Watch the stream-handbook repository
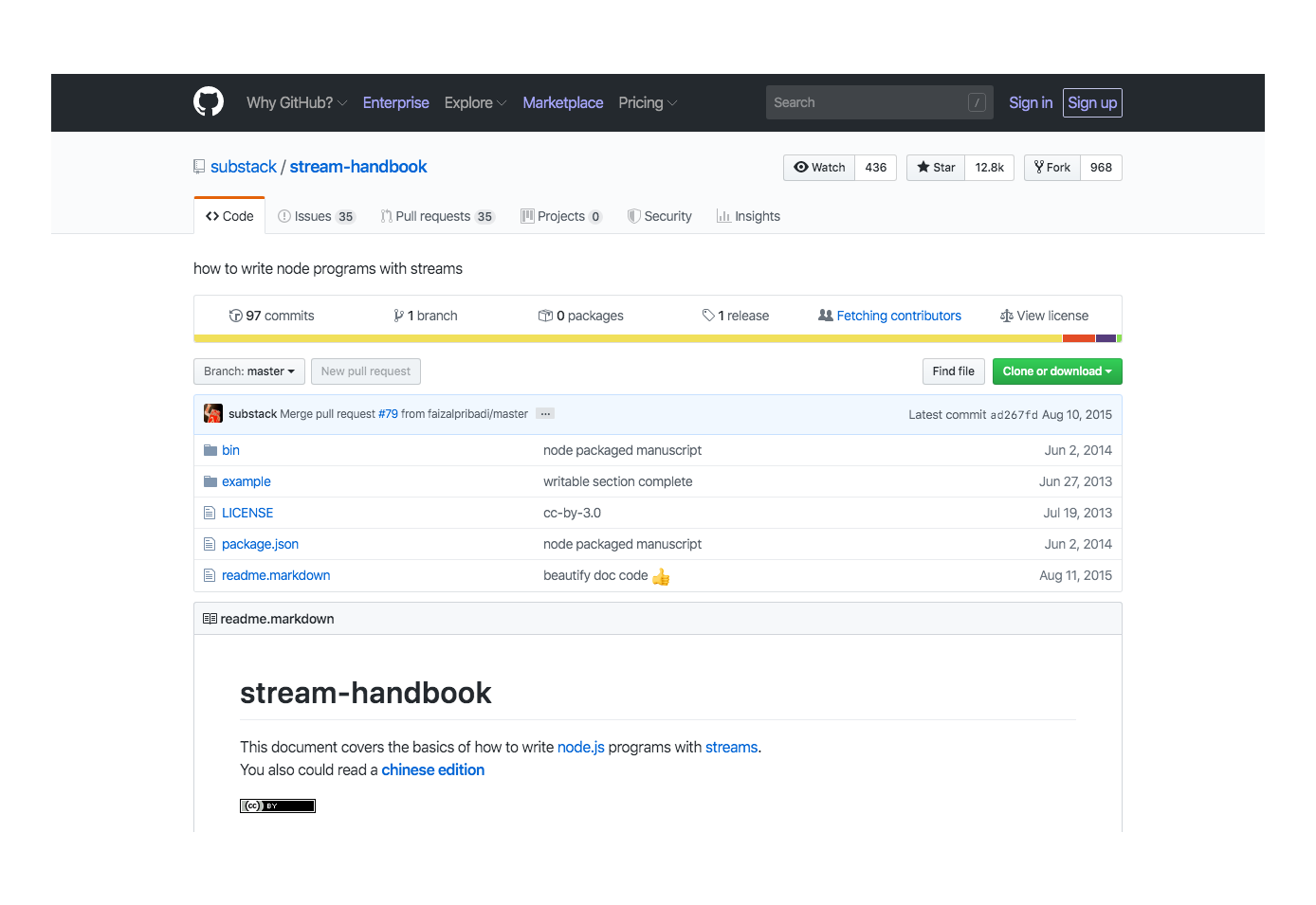Viewport: 1316px width, 905px height. [819, 168]
